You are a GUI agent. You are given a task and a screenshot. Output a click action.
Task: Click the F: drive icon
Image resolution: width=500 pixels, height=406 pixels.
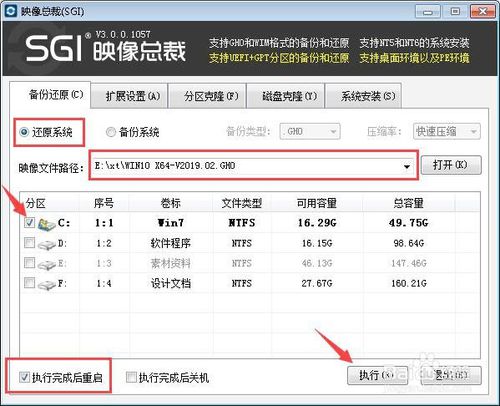click(47, 285)
